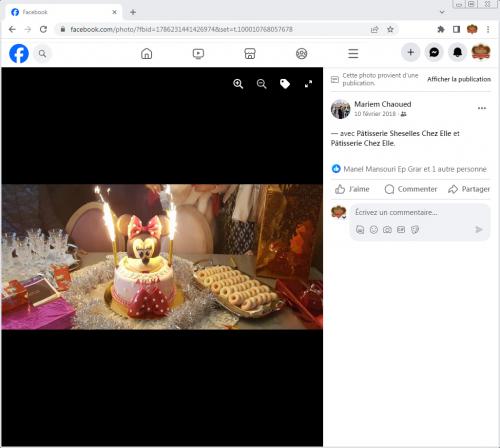Viewport: 500px width, 448px height.
Task: Open Messenger chats
Action: (x=434, y=52)
